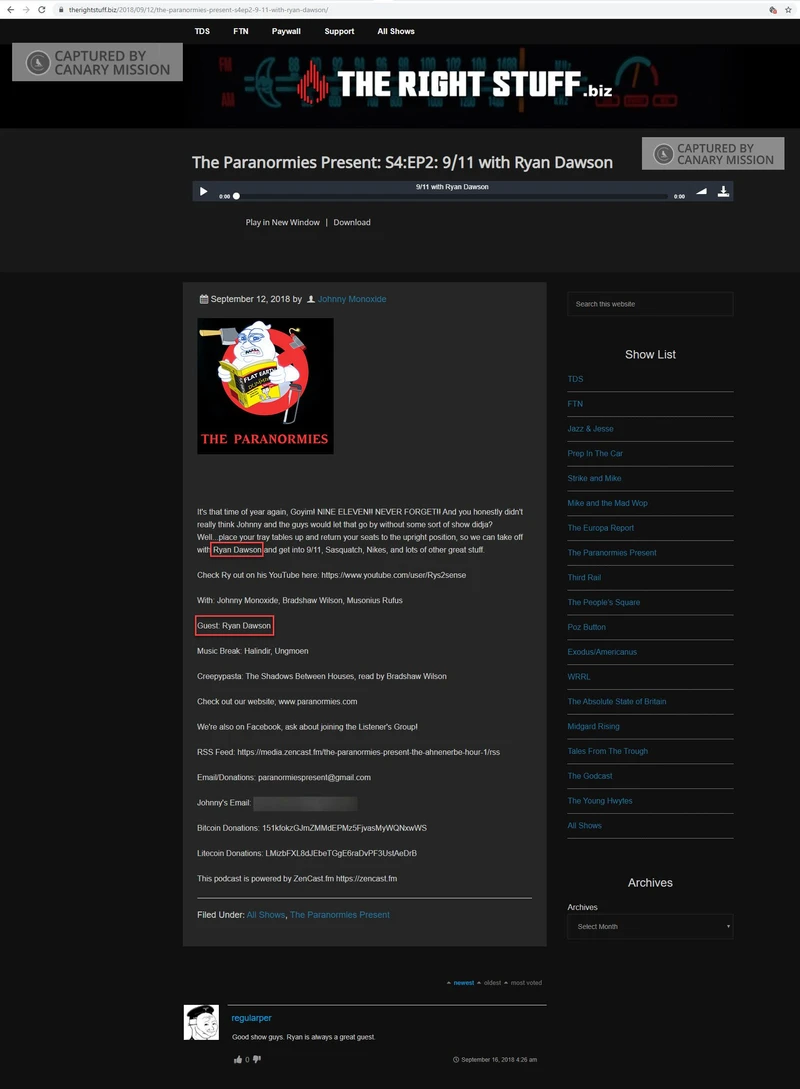Open All Shows in the Show List
Viewport: 800px width, 1089px height.
[585, 826]
